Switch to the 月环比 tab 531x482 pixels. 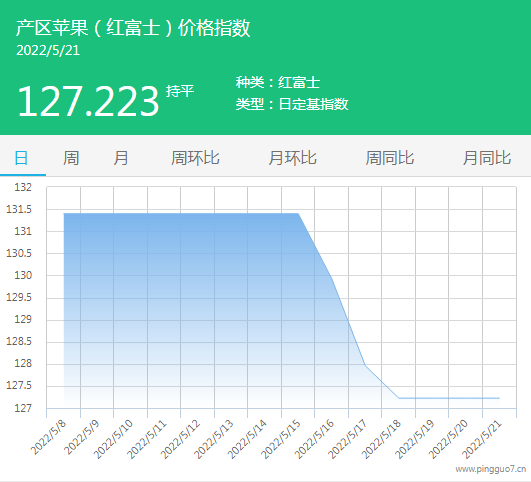[292, 158]
